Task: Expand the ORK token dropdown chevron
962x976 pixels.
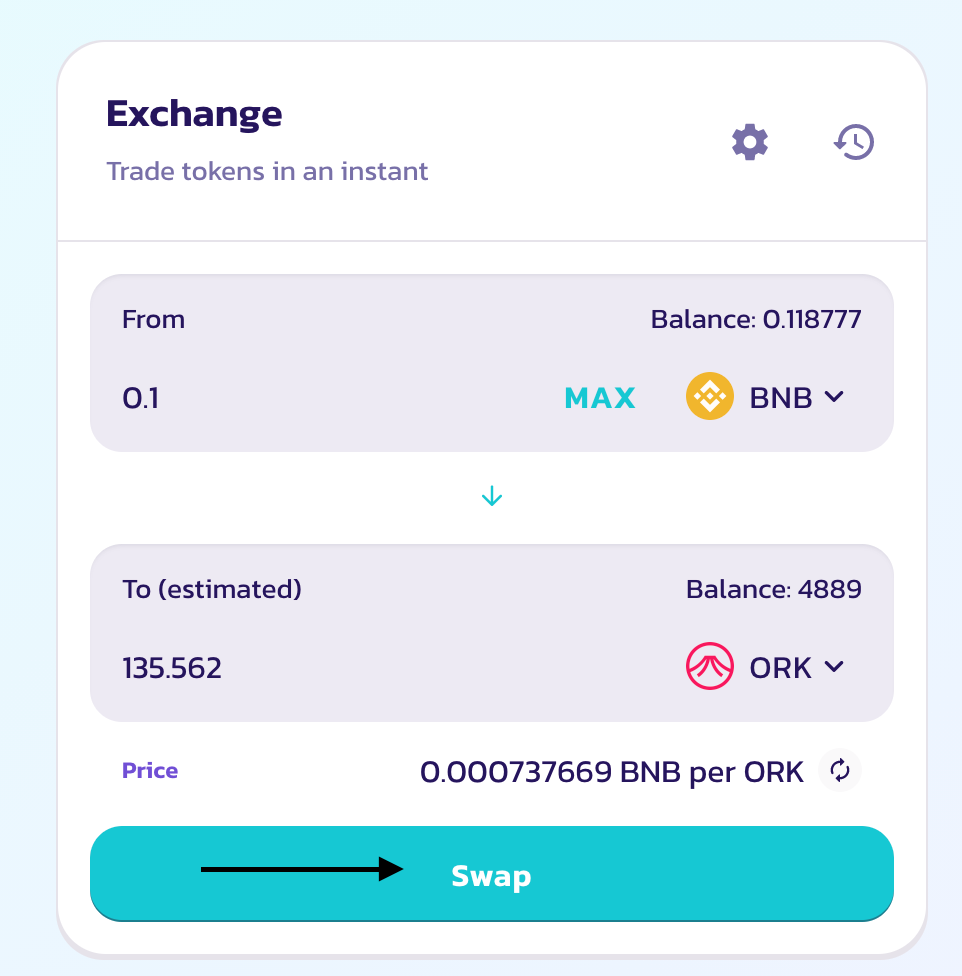Action: 834,666
